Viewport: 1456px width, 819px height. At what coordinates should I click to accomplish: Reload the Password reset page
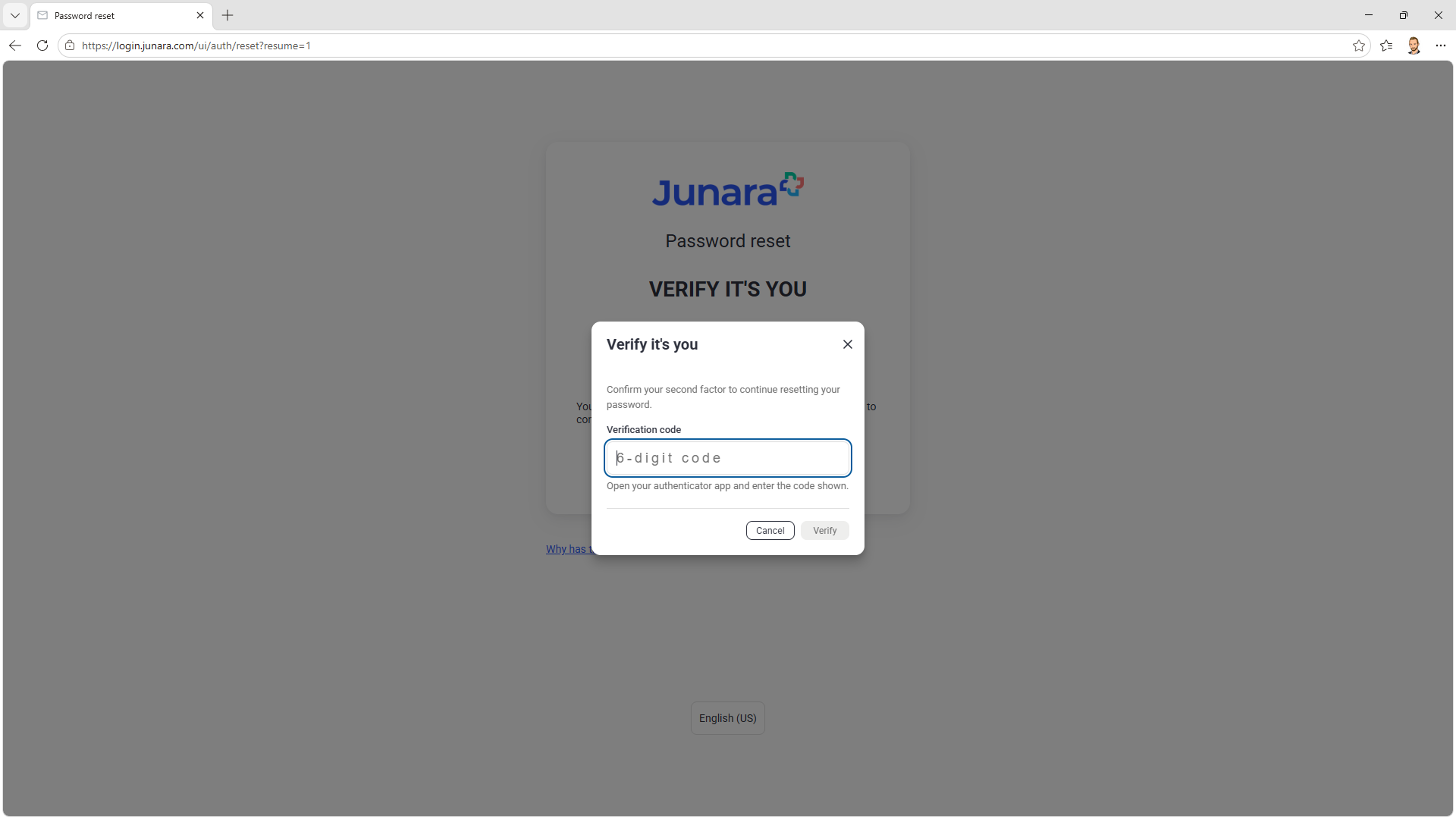42,46
